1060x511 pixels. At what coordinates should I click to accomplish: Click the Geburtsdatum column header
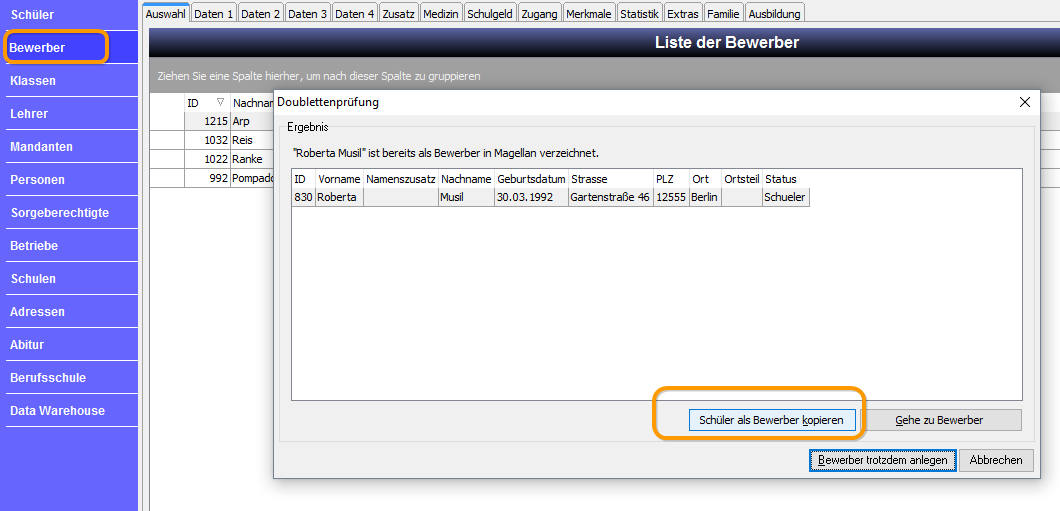(x=531, y=179)
